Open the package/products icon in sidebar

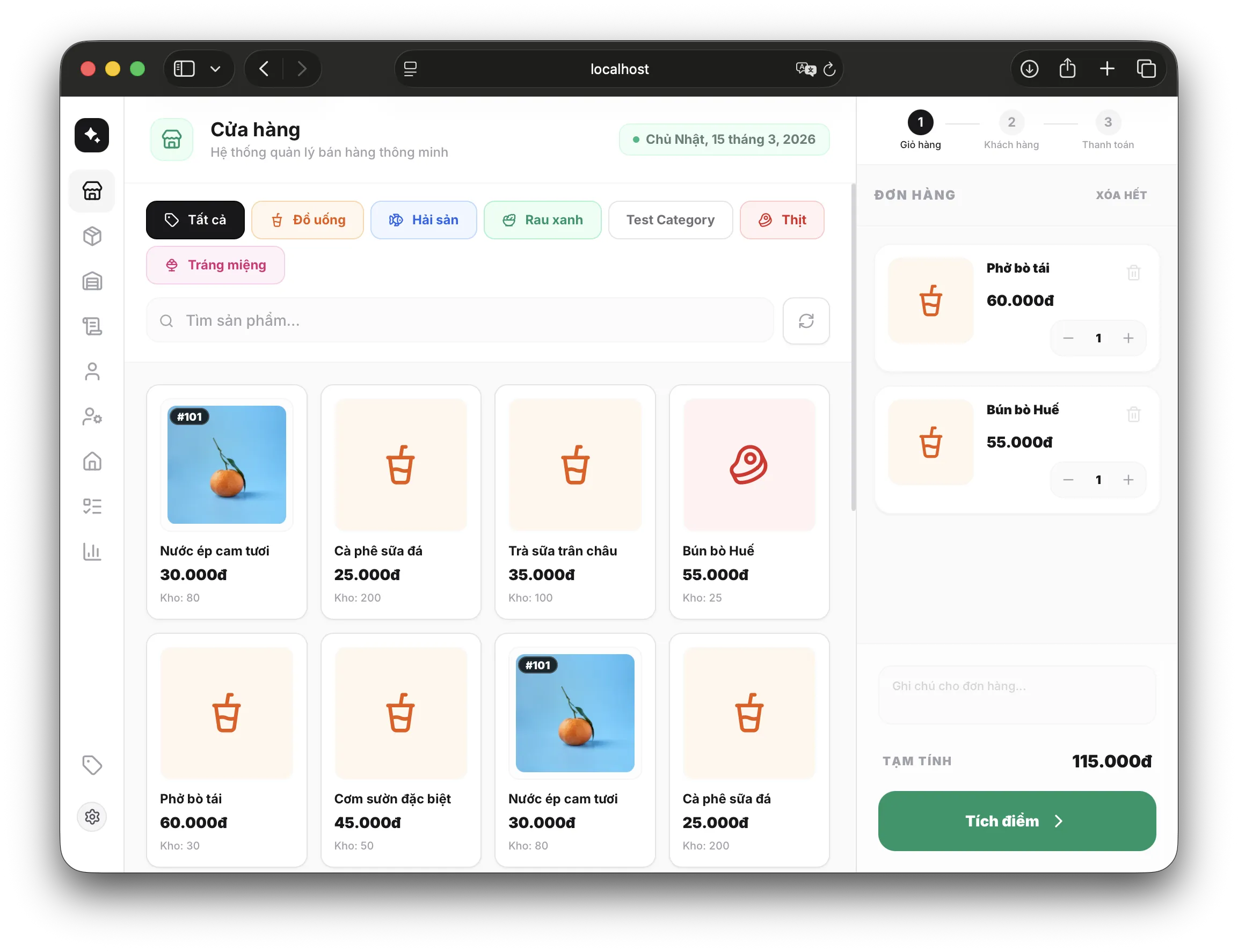pos(92,236)
